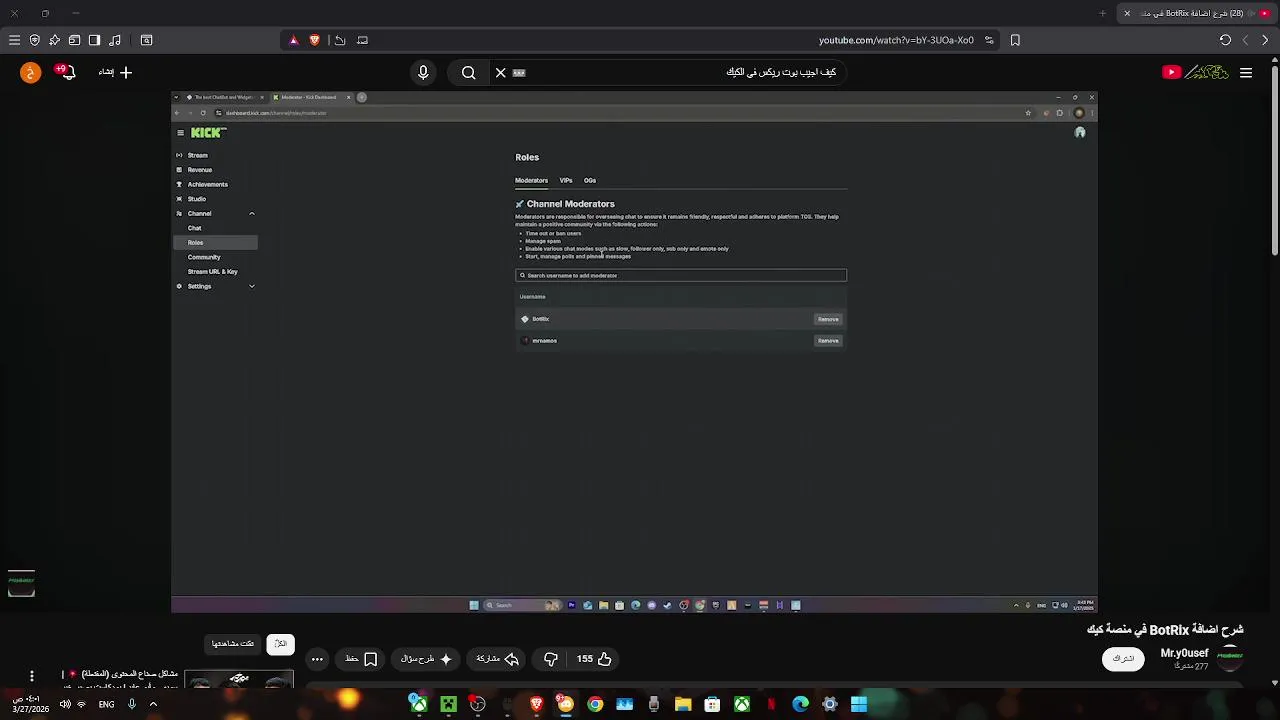Viewport: 1280px width, 720px height.
Task: Click the video Share button
Action: [497, 659]
